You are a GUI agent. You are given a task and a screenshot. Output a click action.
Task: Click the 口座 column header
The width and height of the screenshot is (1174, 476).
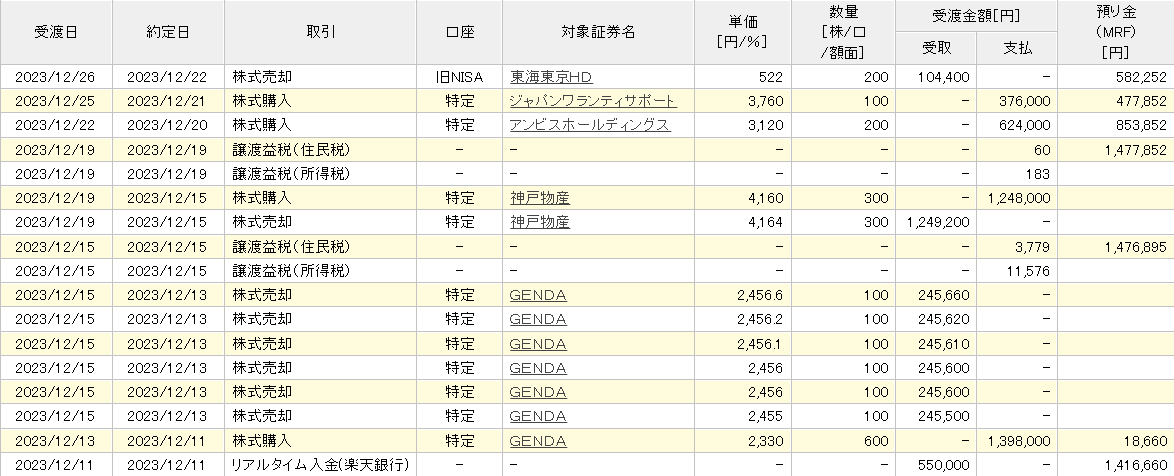pos(460,32)
